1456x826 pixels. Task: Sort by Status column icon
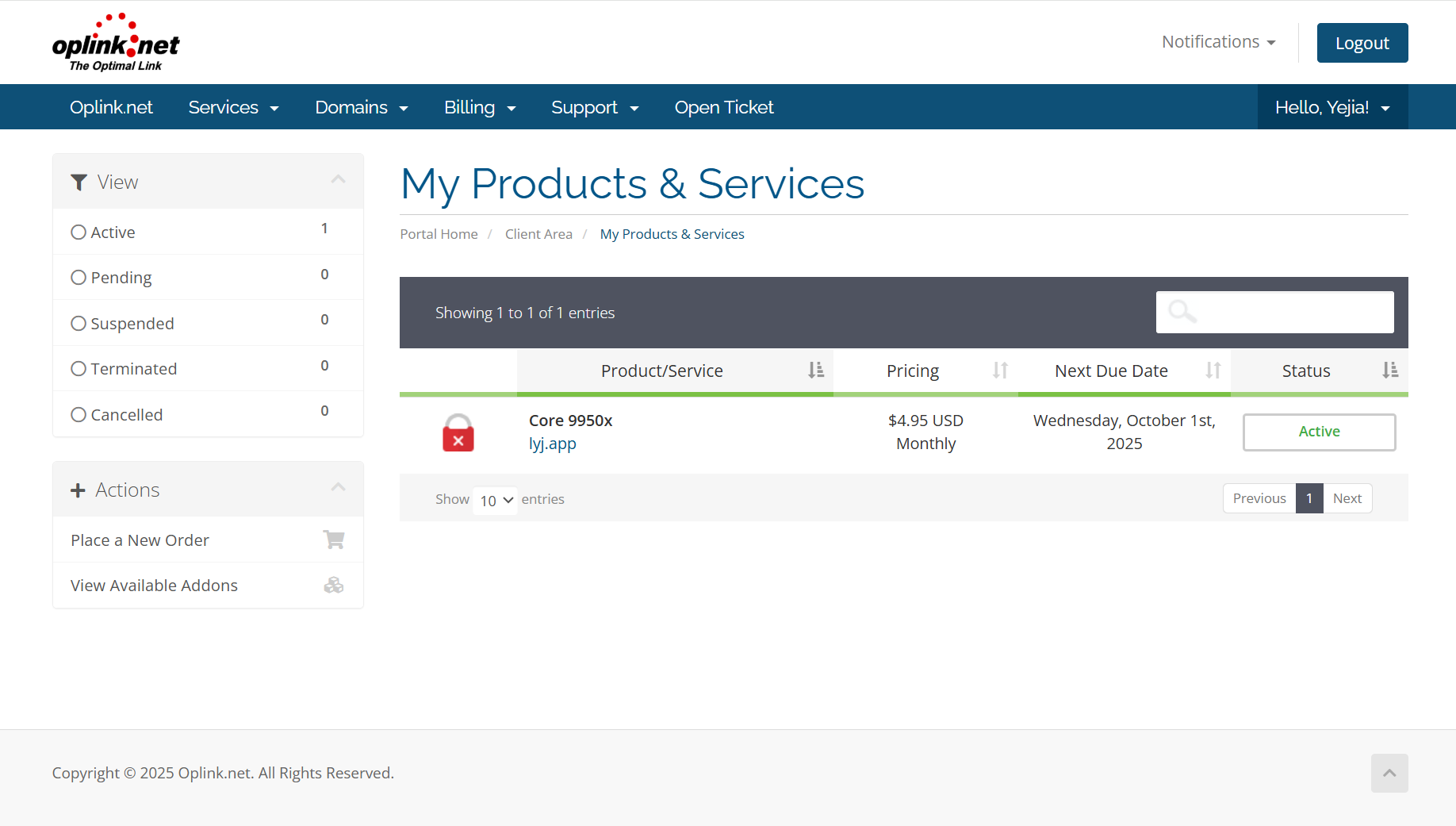point(1389,371)
